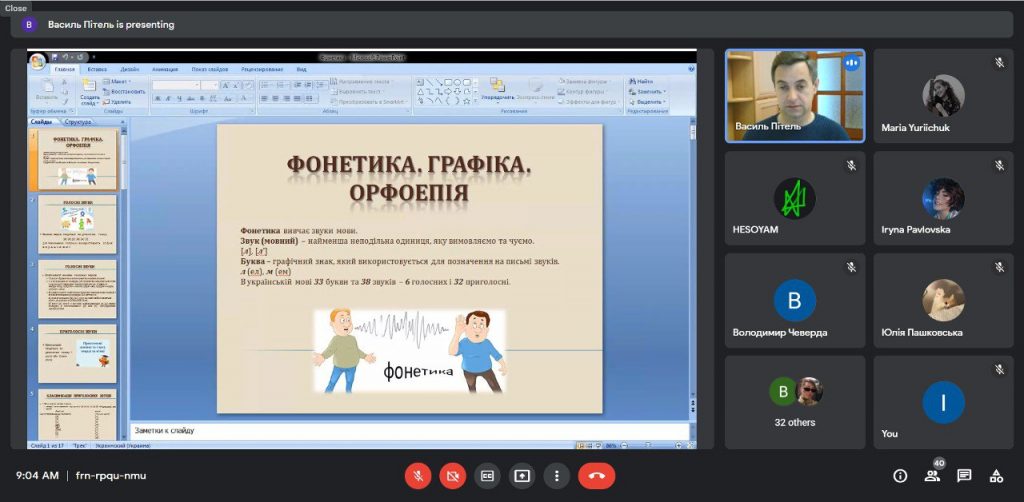Click the Present now screen-share icon
This screenshot has height=502, width=1024.
point(521,476)
